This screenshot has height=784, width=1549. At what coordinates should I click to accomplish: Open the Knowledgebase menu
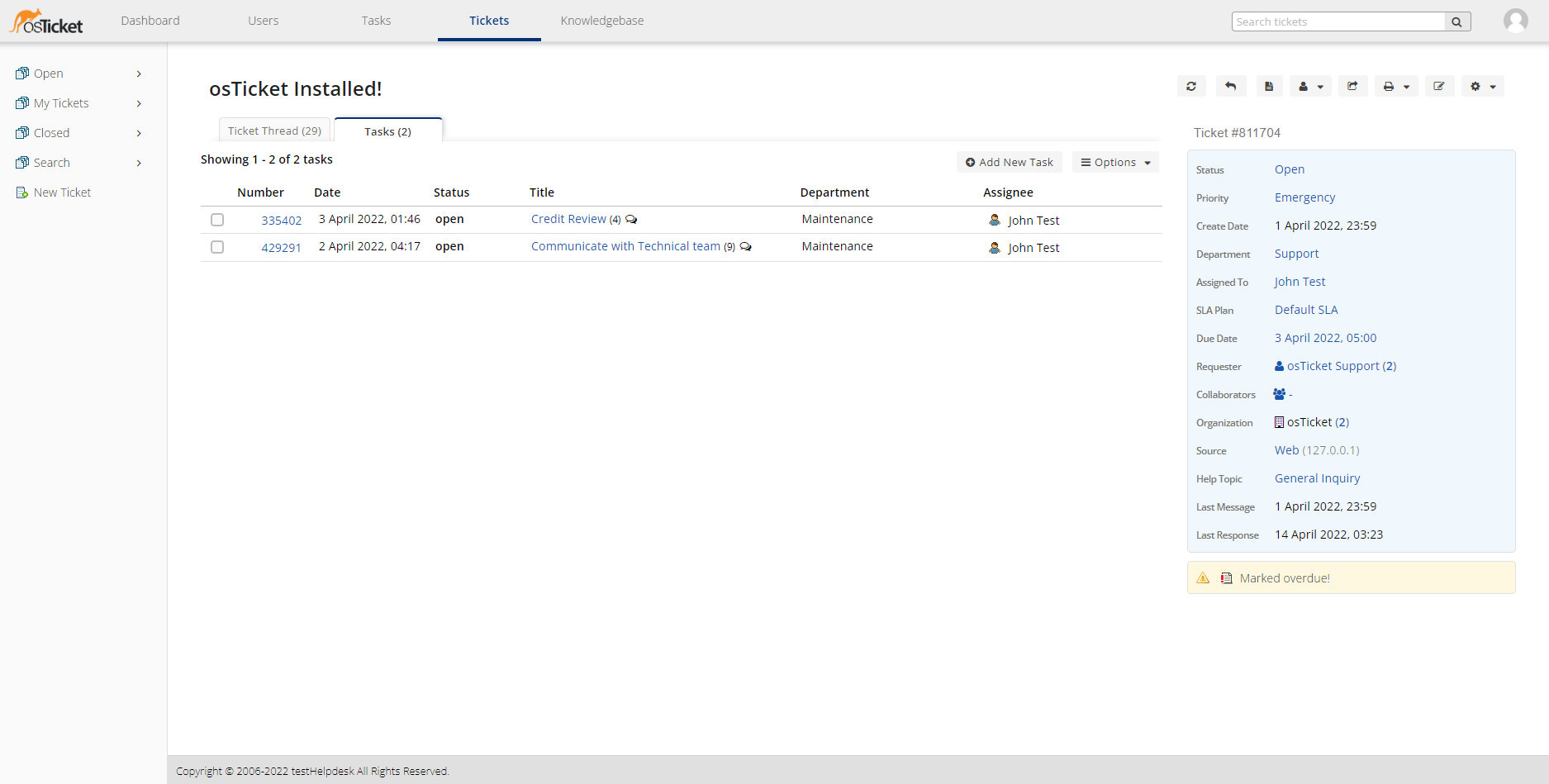point(601,21)
